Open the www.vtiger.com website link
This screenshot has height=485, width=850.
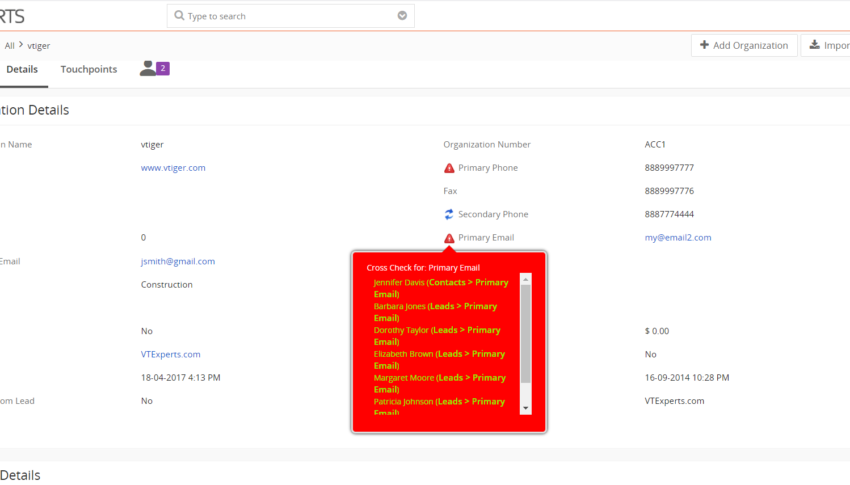173,168
